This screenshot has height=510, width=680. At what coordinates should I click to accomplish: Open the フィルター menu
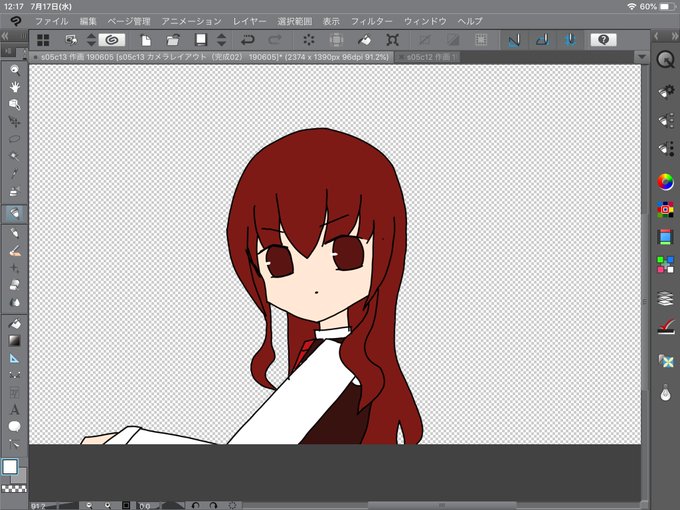(372, 21)
